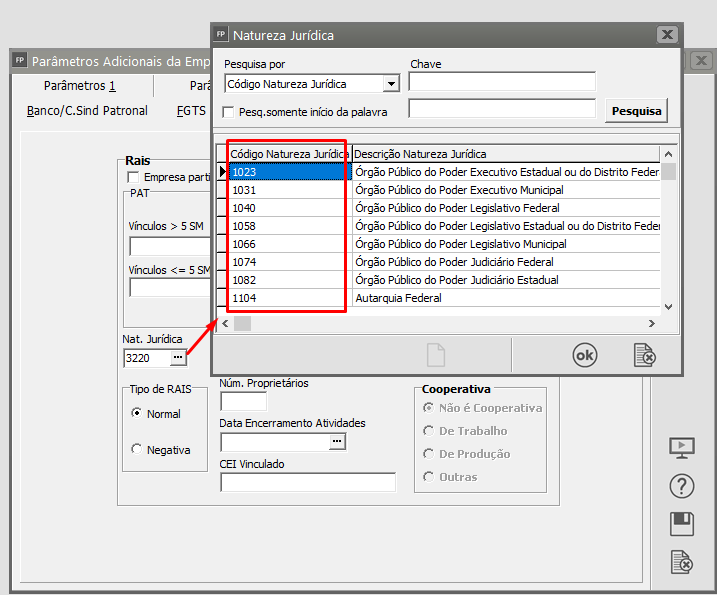
Task: Click the save floppy disk icon
Action: click(681, 524)
